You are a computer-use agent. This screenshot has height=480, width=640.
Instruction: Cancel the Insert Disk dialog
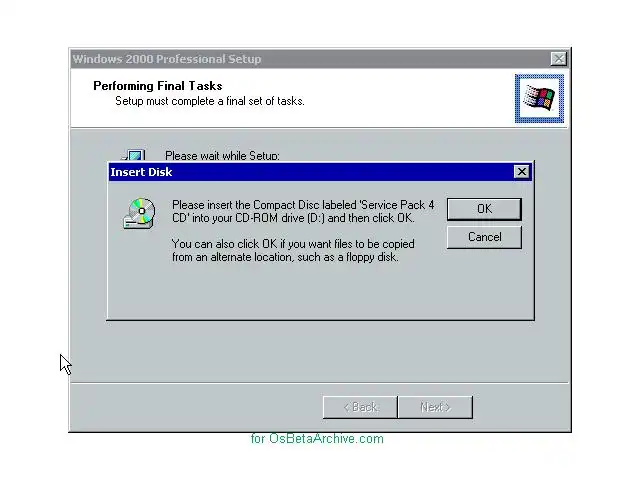coord(484,237)
